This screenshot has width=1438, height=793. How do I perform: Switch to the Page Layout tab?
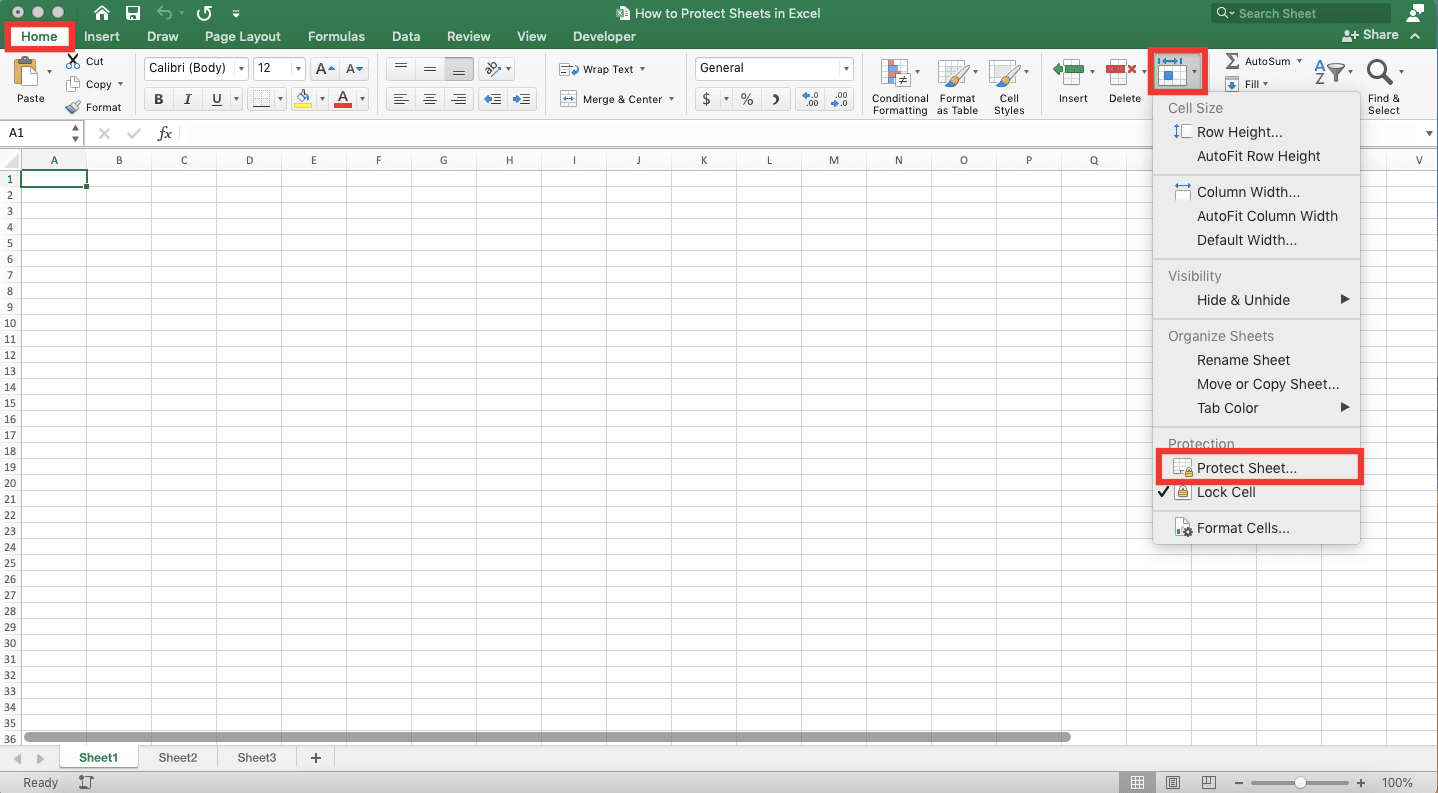pyautogui.click(x=243, y=36)
